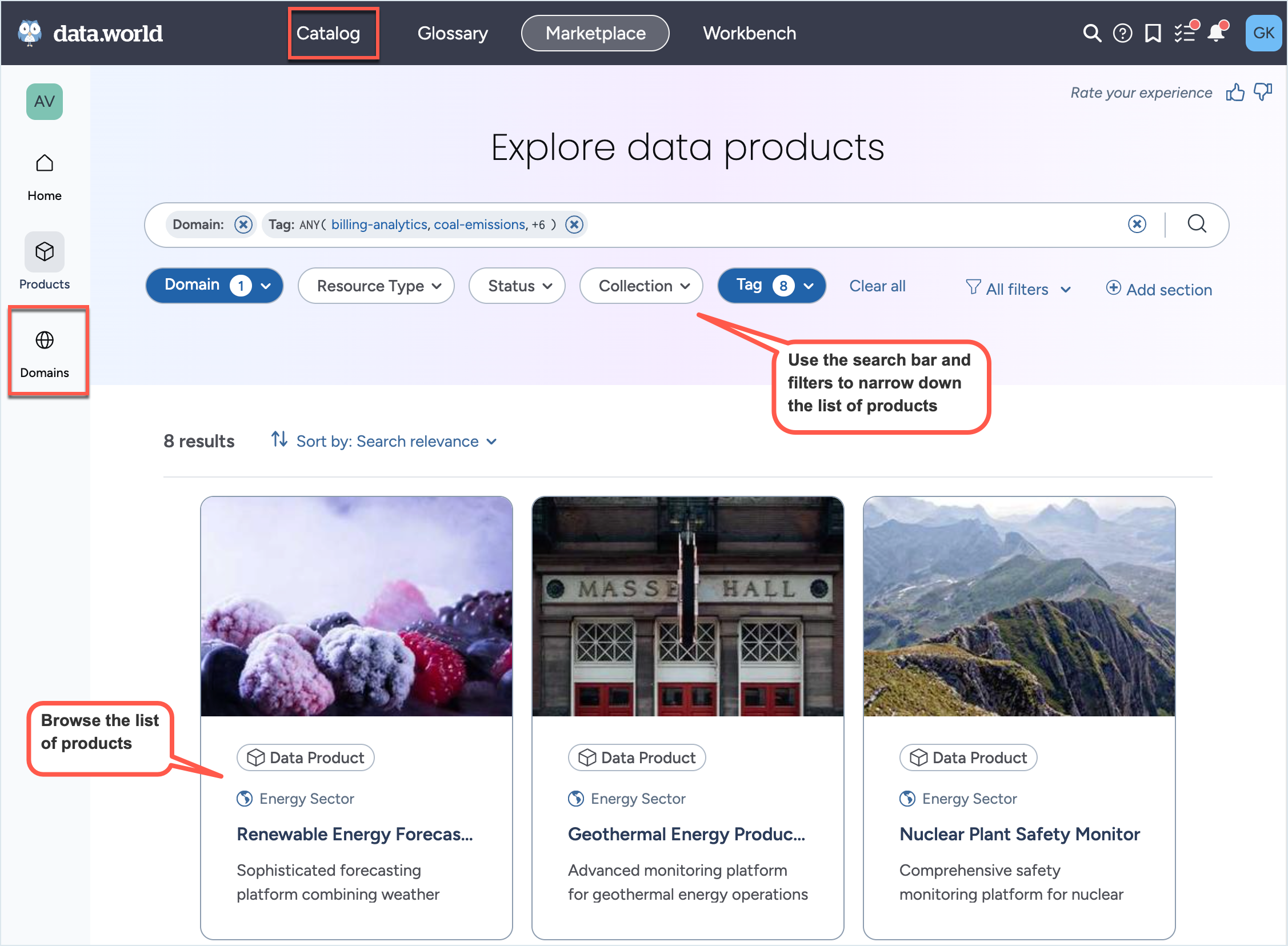Click the help question mark icon
This screenshot has height=946, width=1288.
pos(1122,33)
